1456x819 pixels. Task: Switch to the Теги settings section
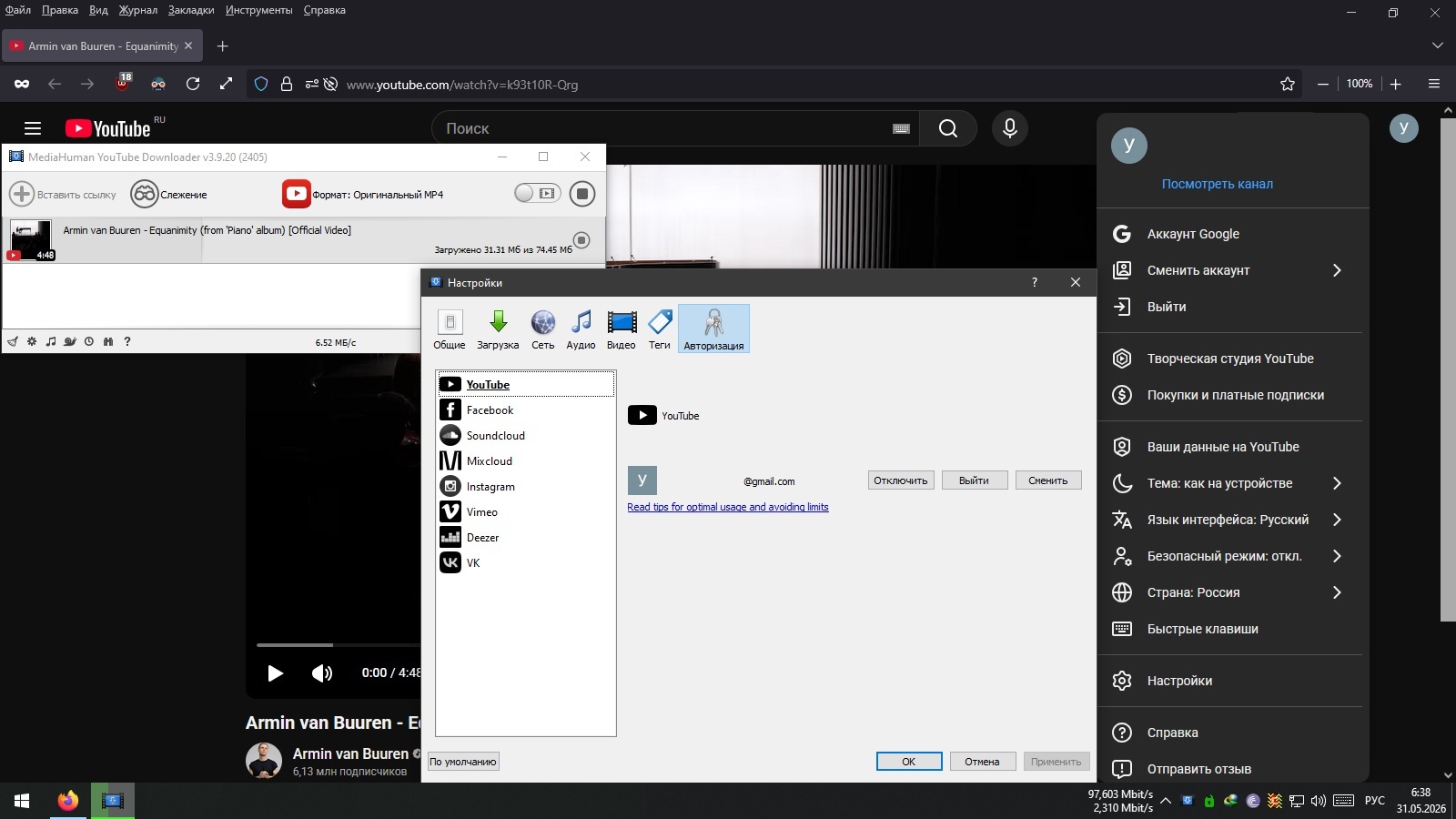pos(660,329)
